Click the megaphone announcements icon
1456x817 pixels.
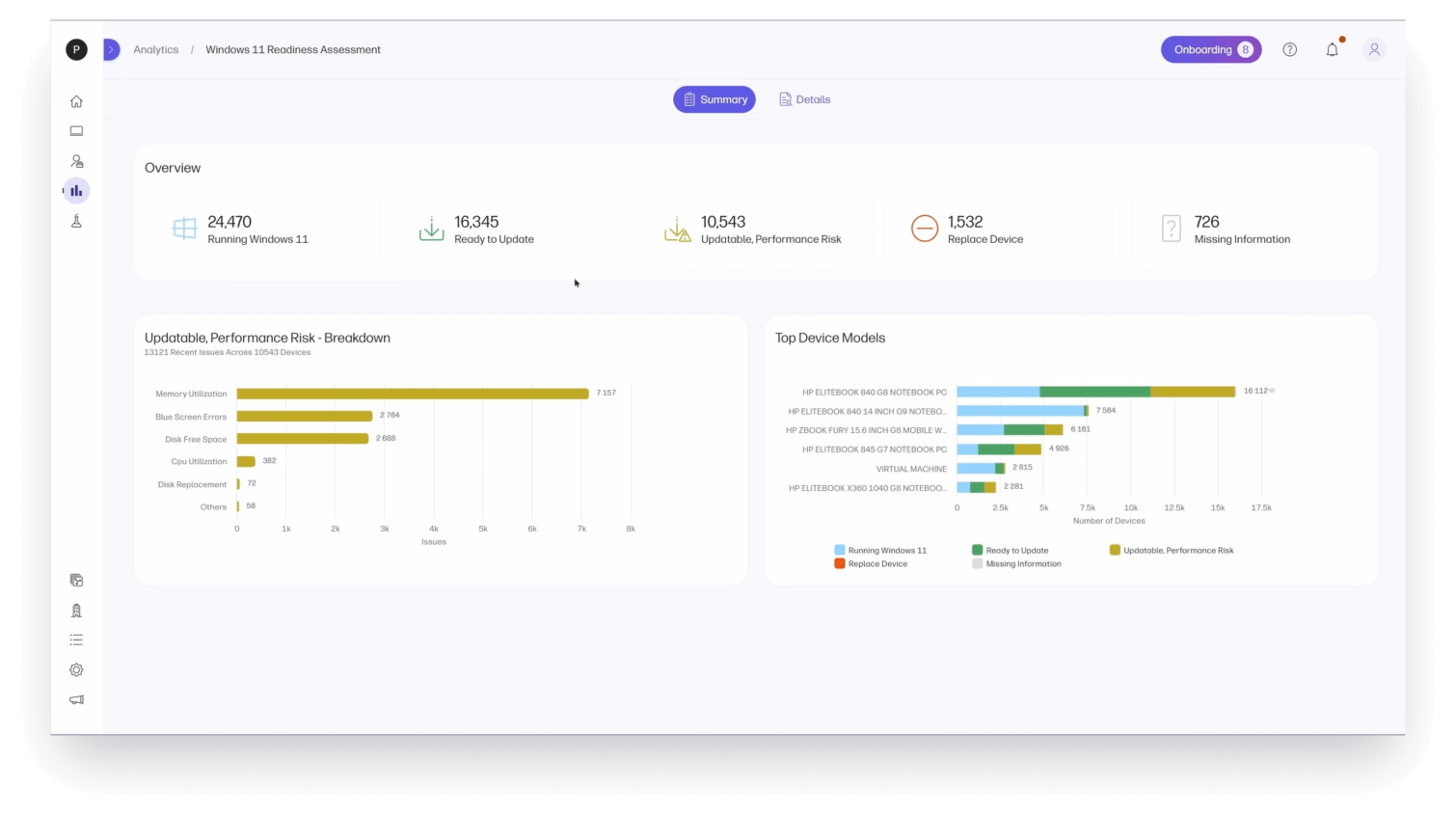point(76,699)
